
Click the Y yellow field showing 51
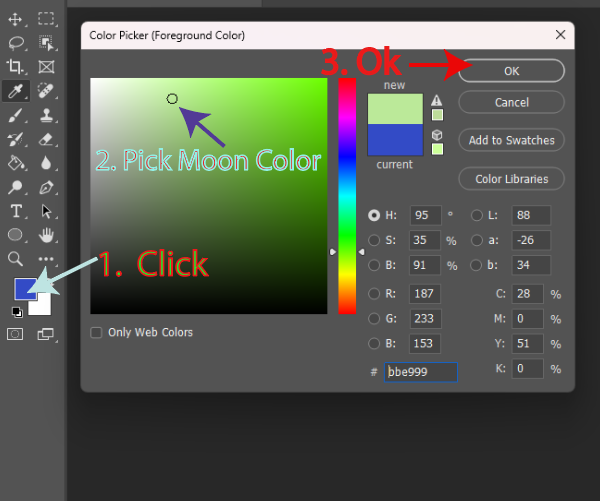pos(528,343)
